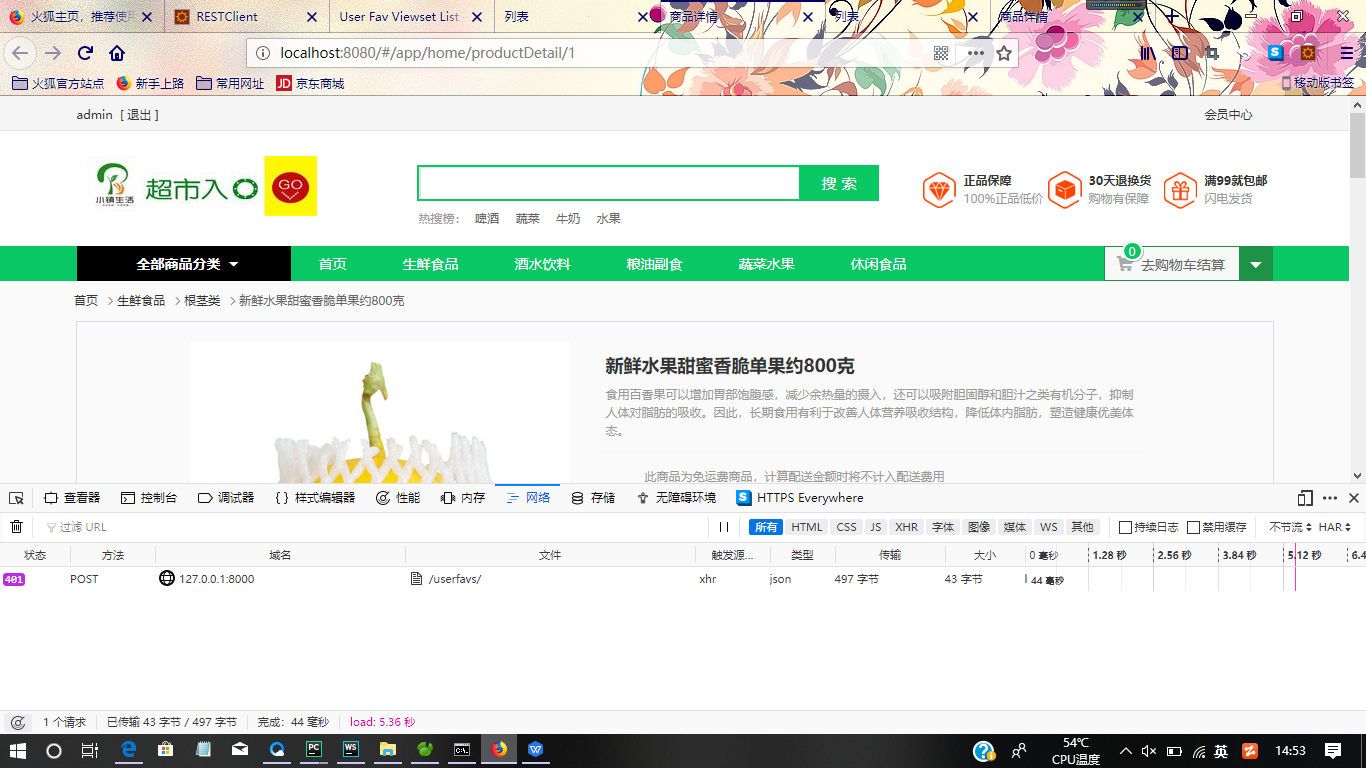Click the 正品保障 diamond badge icon

click(x=938, y=189)
